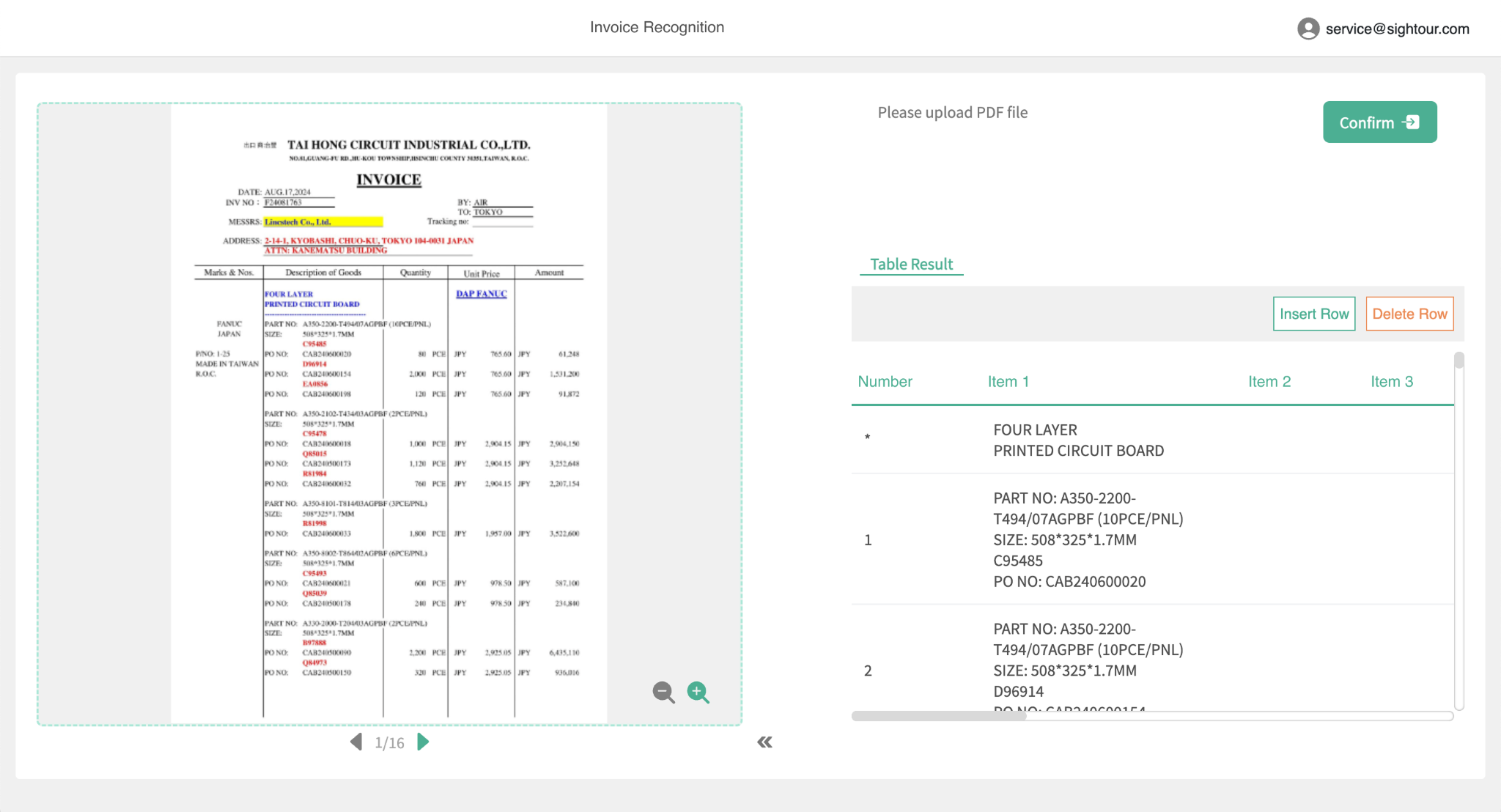Screen dimensions: 1501x812
Task: Click the invoice page thumbnail preview
Action: point(389,414)
